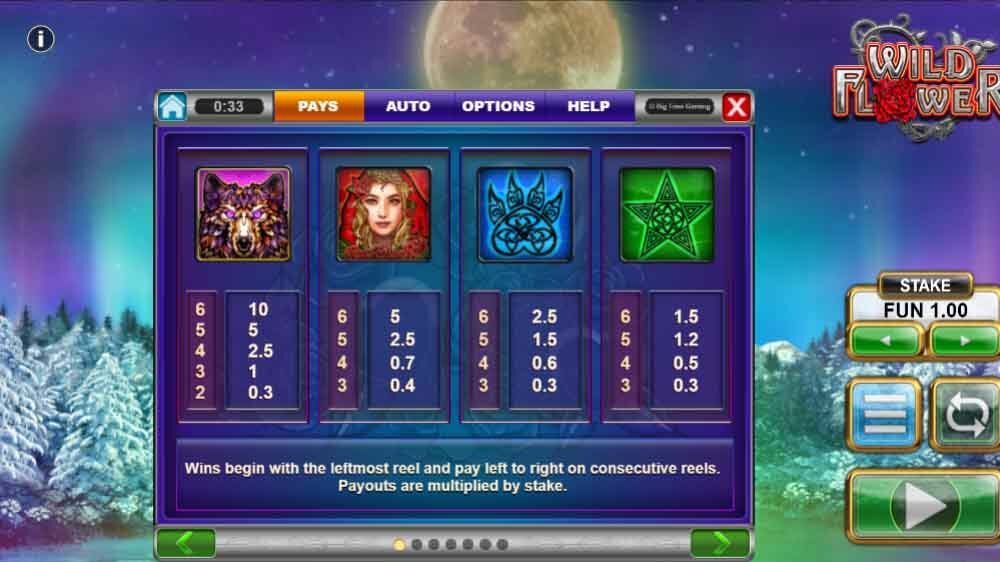
Task: Click the home icon in paytable header
Action: (x=172, y=106)
